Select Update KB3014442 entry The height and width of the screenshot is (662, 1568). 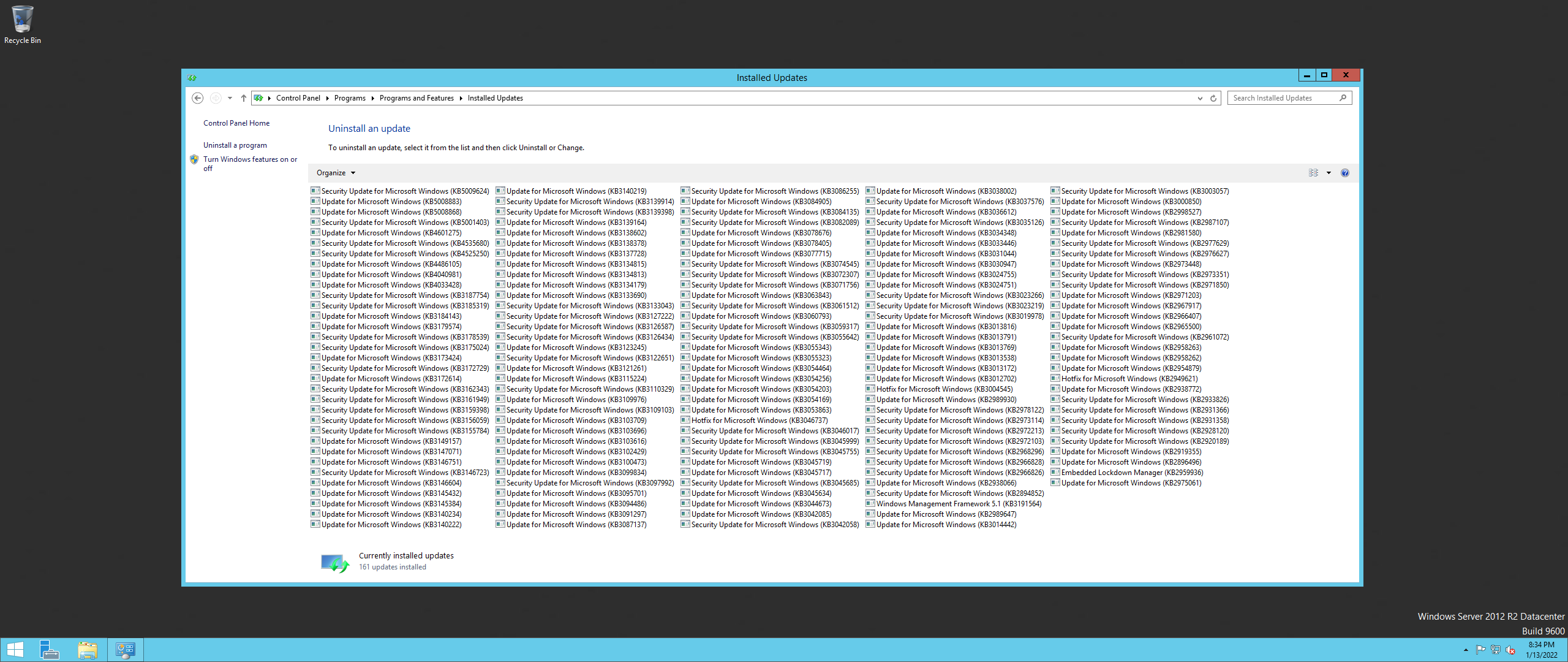coord(941,525)
